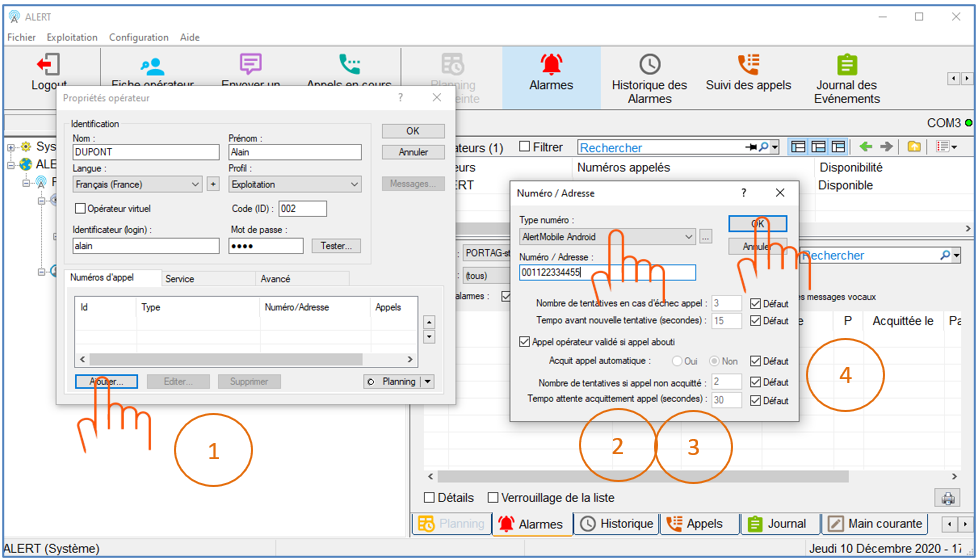Click the green forward arrow icon

pos(886,147)
